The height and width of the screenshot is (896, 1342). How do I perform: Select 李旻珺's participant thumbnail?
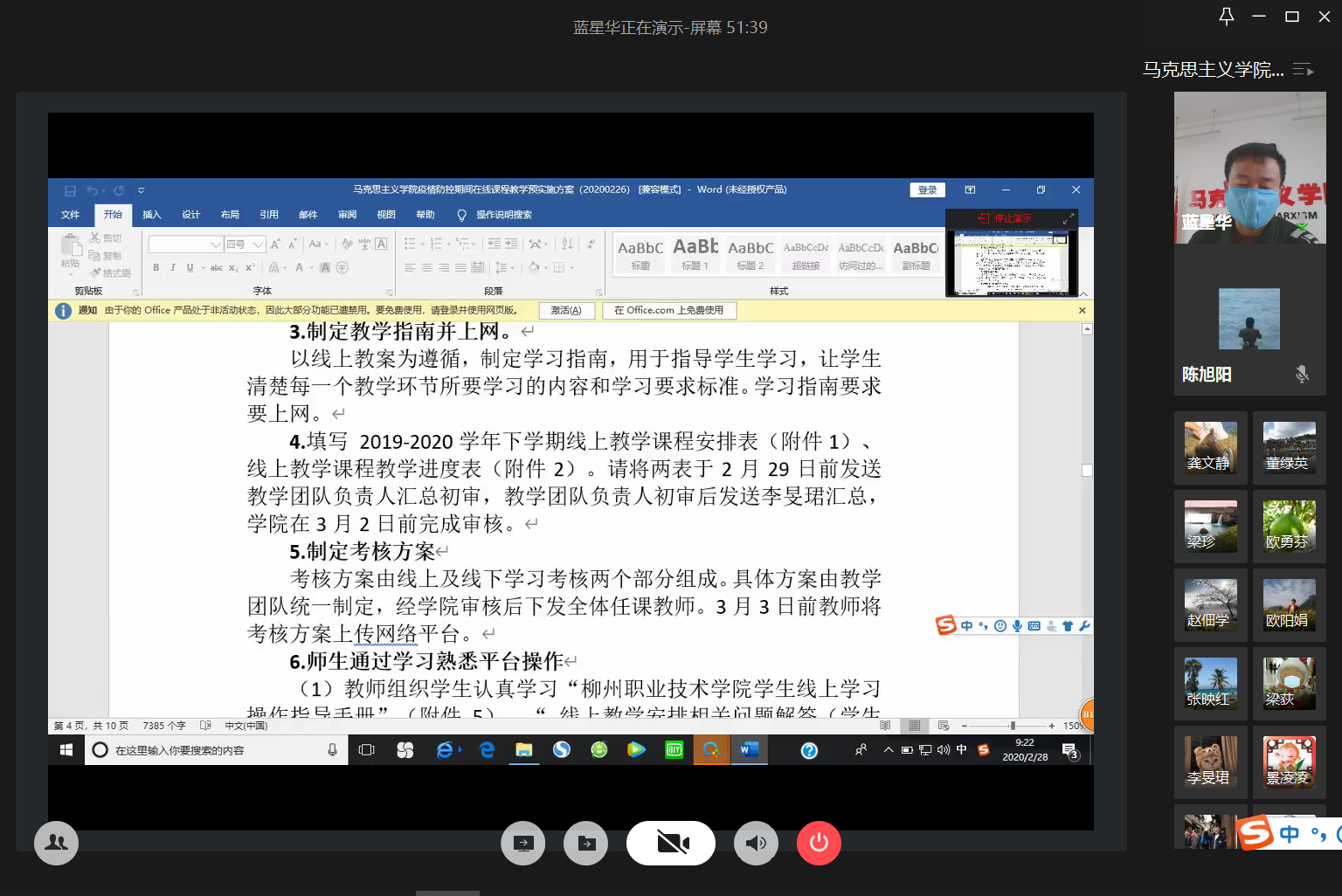(1210, 762)
